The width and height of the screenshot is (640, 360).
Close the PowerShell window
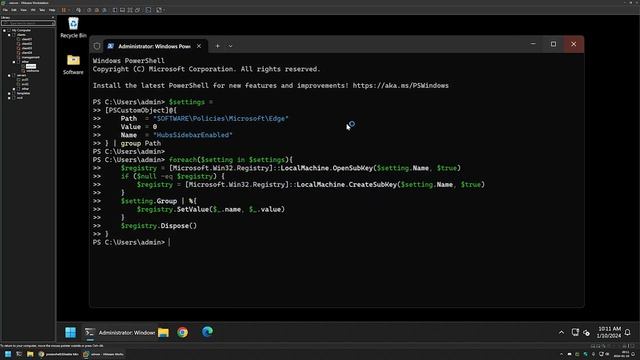(573, 44)
